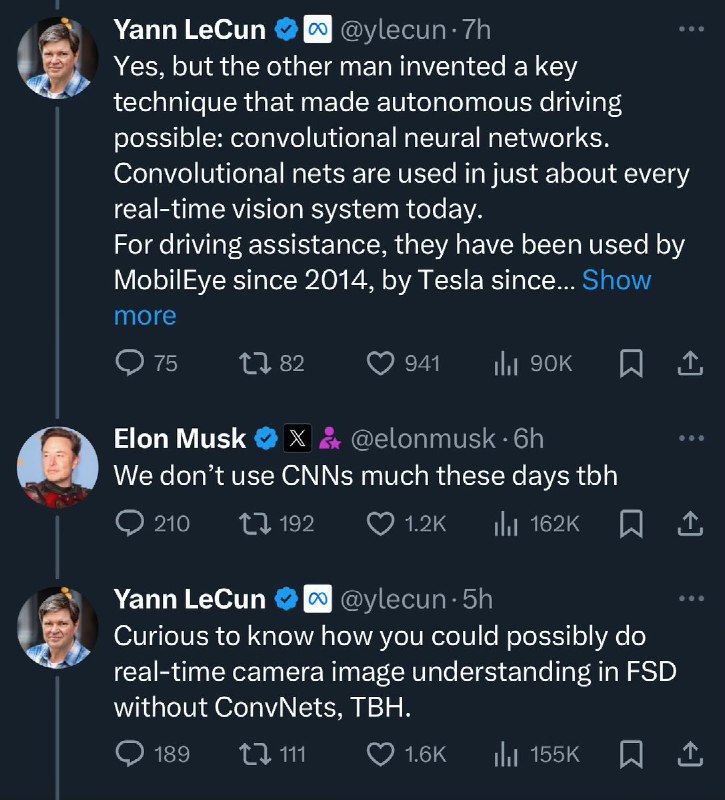Bookmark the first Yann LeCun tweet
The image size is (725, 800).
(631, 364)
